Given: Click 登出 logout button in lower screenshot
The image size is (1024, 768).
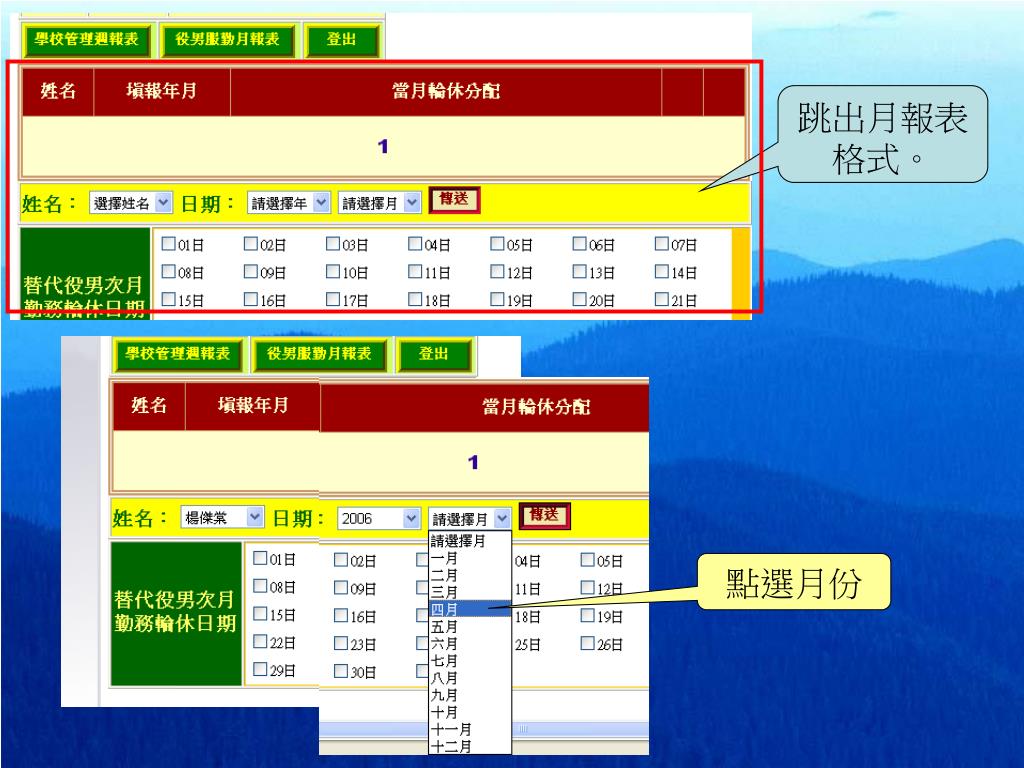Looking at the screenshot, I should [433, 355].
